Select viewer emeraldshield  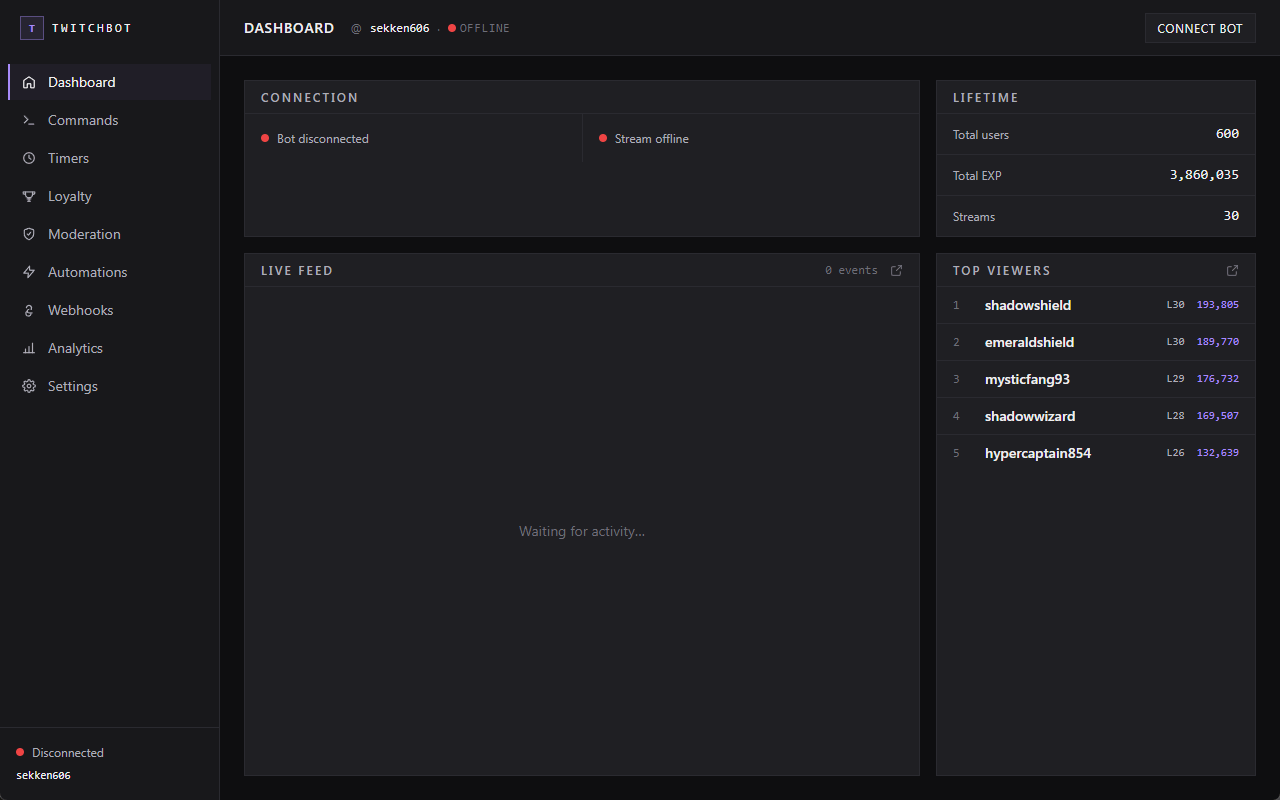click(x=1030, y=342)
